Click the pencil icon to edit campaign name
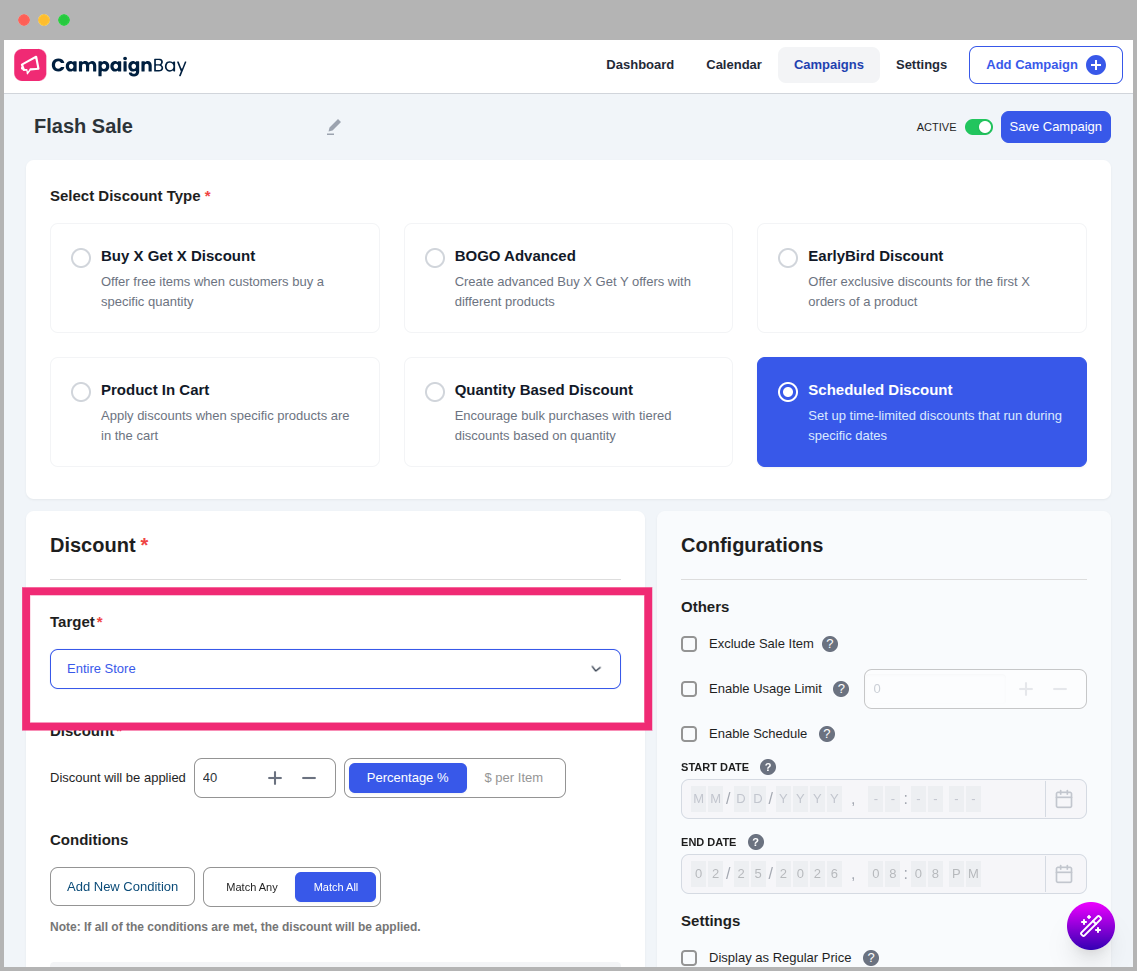Viewport: 1137px width, 971px height. [x=334, y=127]
